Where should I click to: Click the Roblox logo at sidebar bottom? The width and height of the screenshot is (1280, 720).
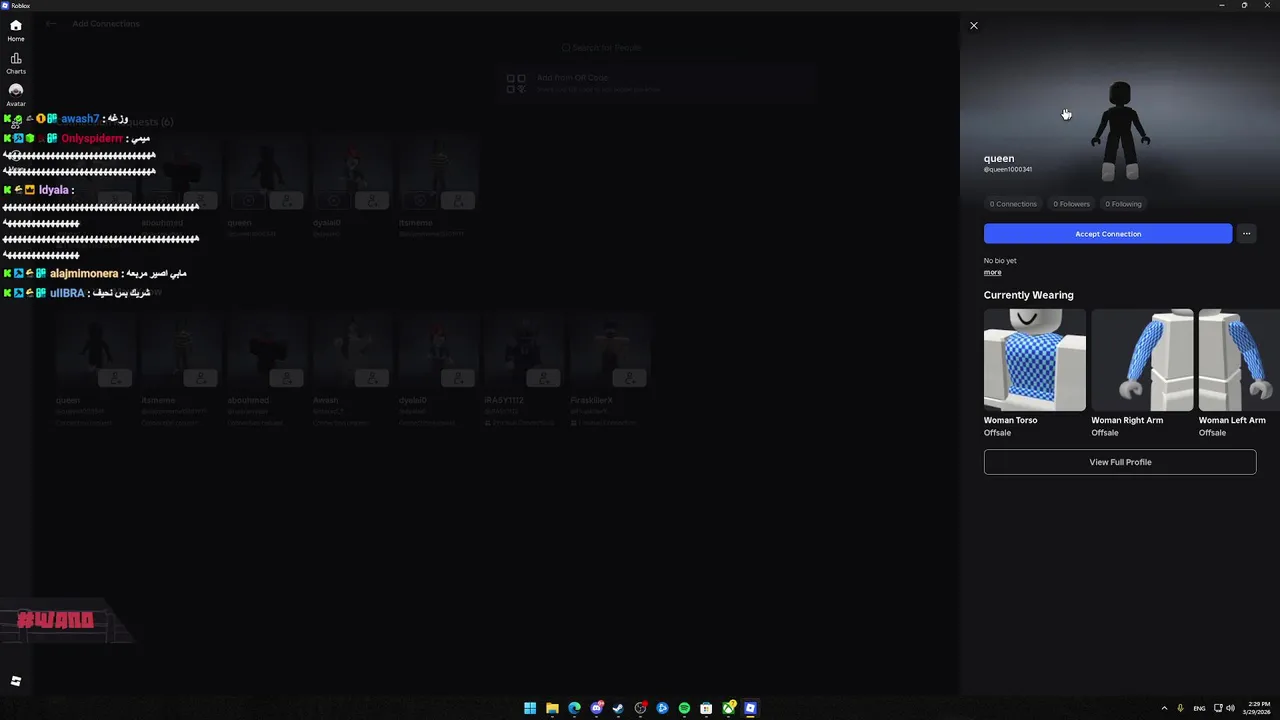pos(16,681)
